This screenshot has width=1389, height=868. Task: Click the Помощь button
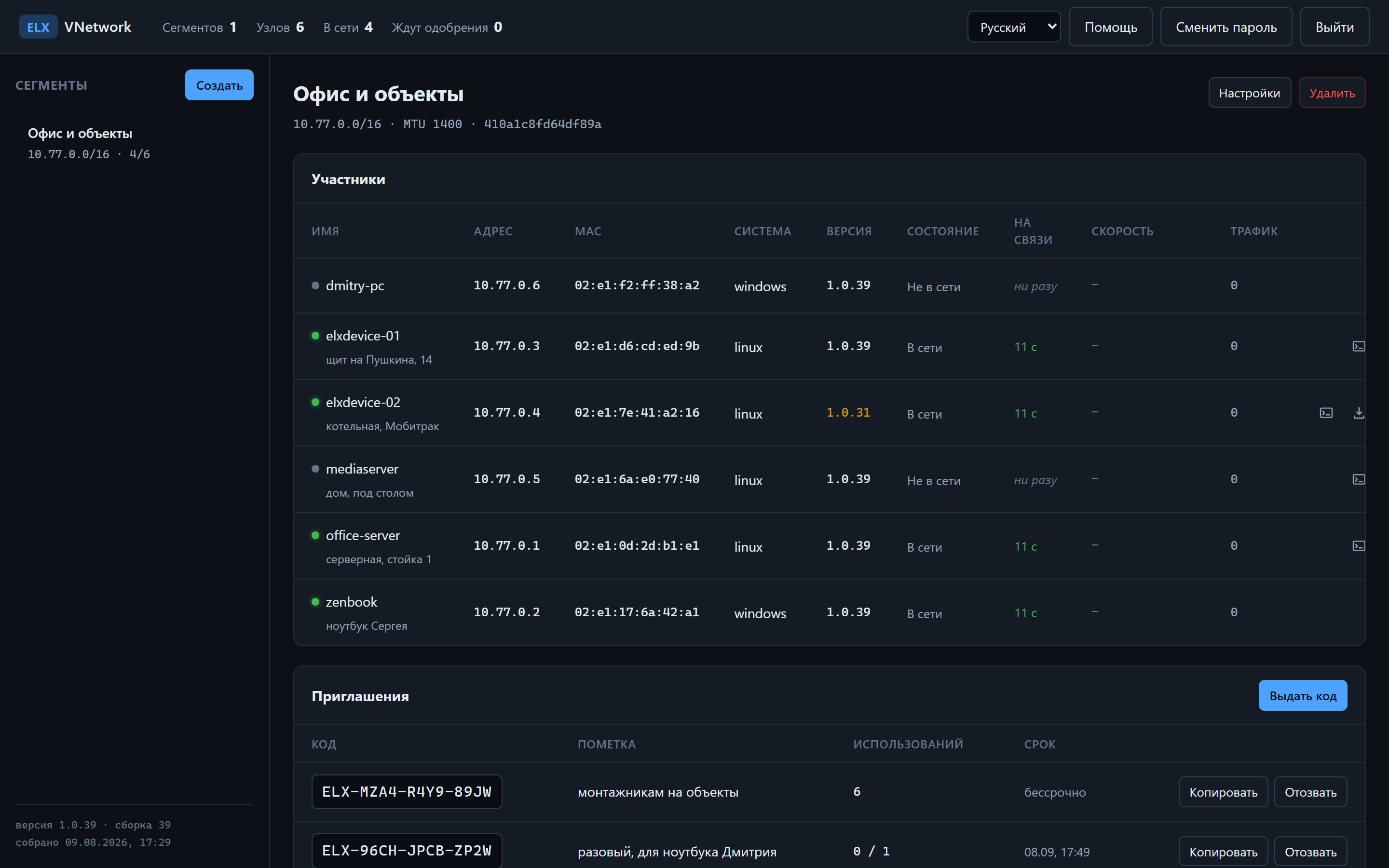(x=1110, y=27)
